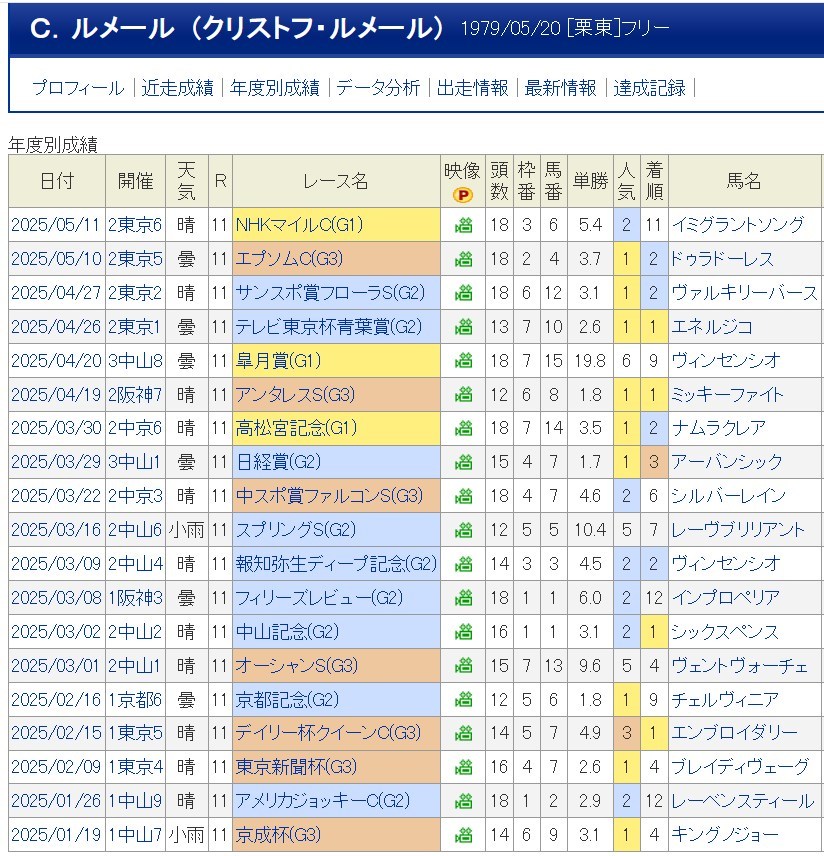Play video for フィリーズレビュー(G2) race
The image size is (824, 856).
coord(463,598)
